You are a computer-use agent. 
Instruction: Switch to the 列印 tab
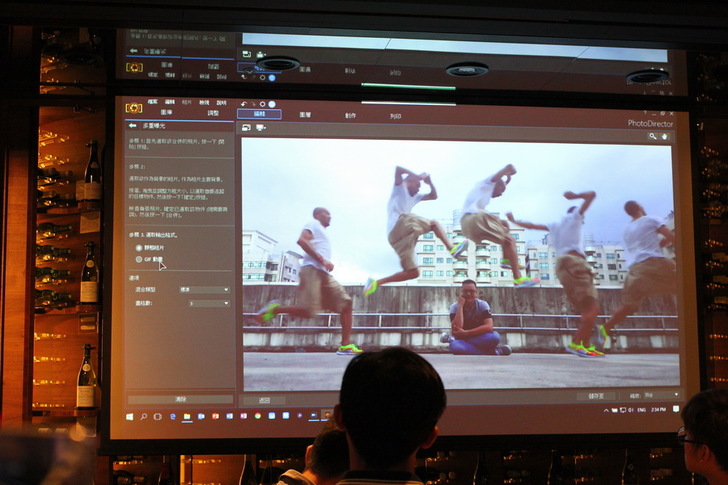click(x=396, y=116)
